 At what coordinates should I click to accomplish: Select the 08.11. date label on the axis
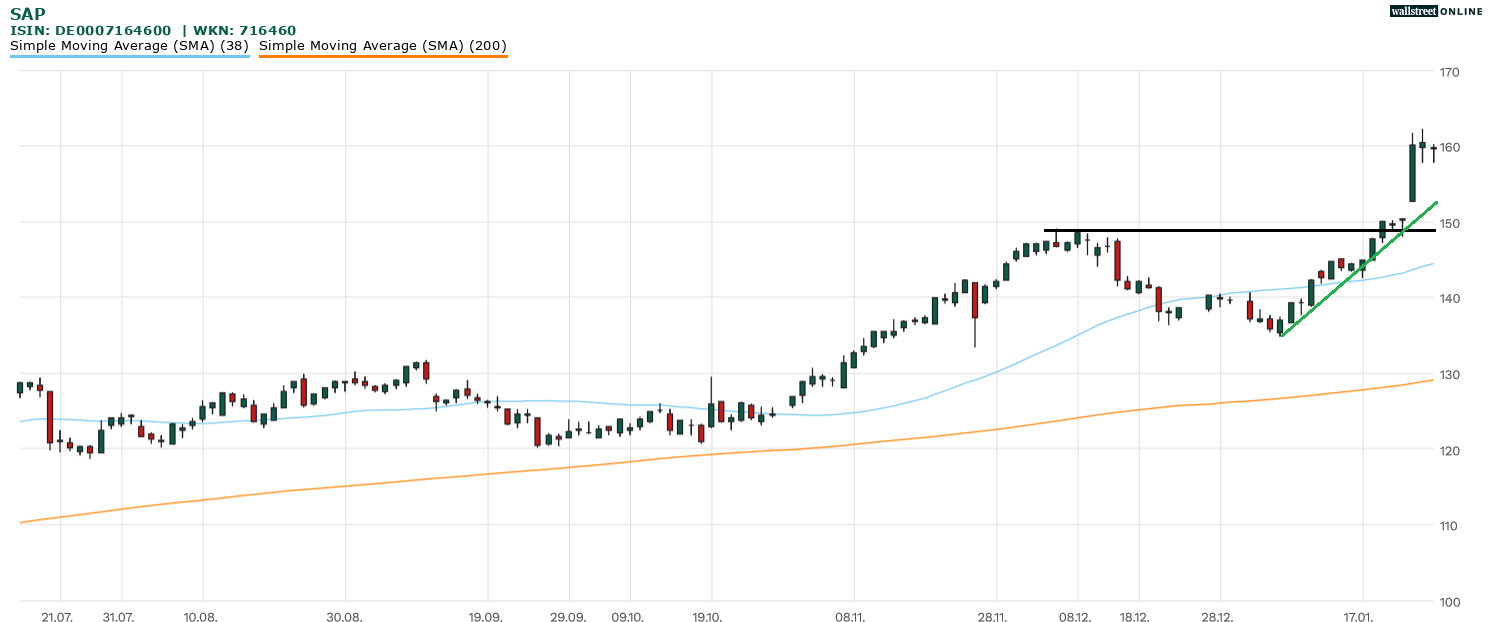pyautogui.click(x=851, y=617)
